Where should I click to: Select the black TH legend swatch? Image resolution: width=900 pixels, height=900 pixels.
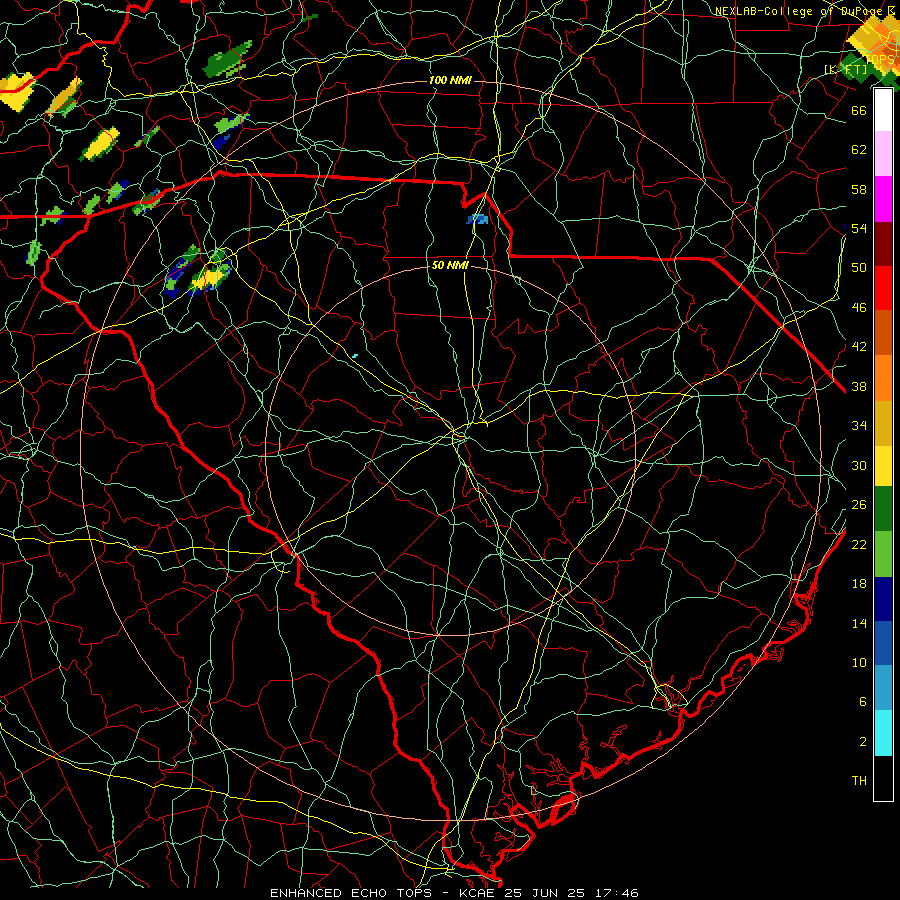pos(883,778)
